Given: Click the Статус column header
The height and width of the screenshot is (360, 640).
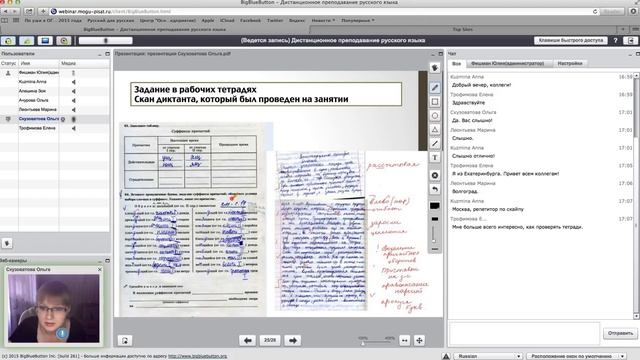Looking at the screenshot, I should point(9,63).
